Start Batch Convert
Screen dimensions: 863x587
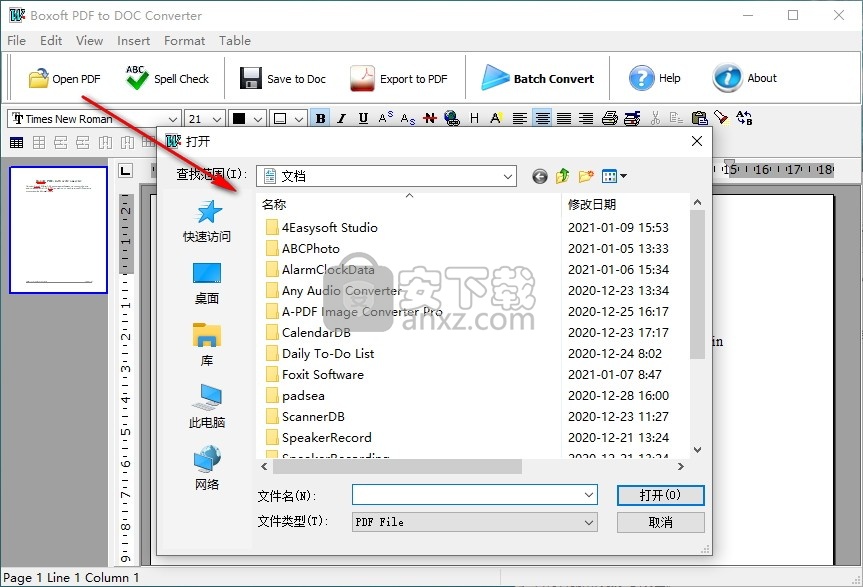click(538, 79)
